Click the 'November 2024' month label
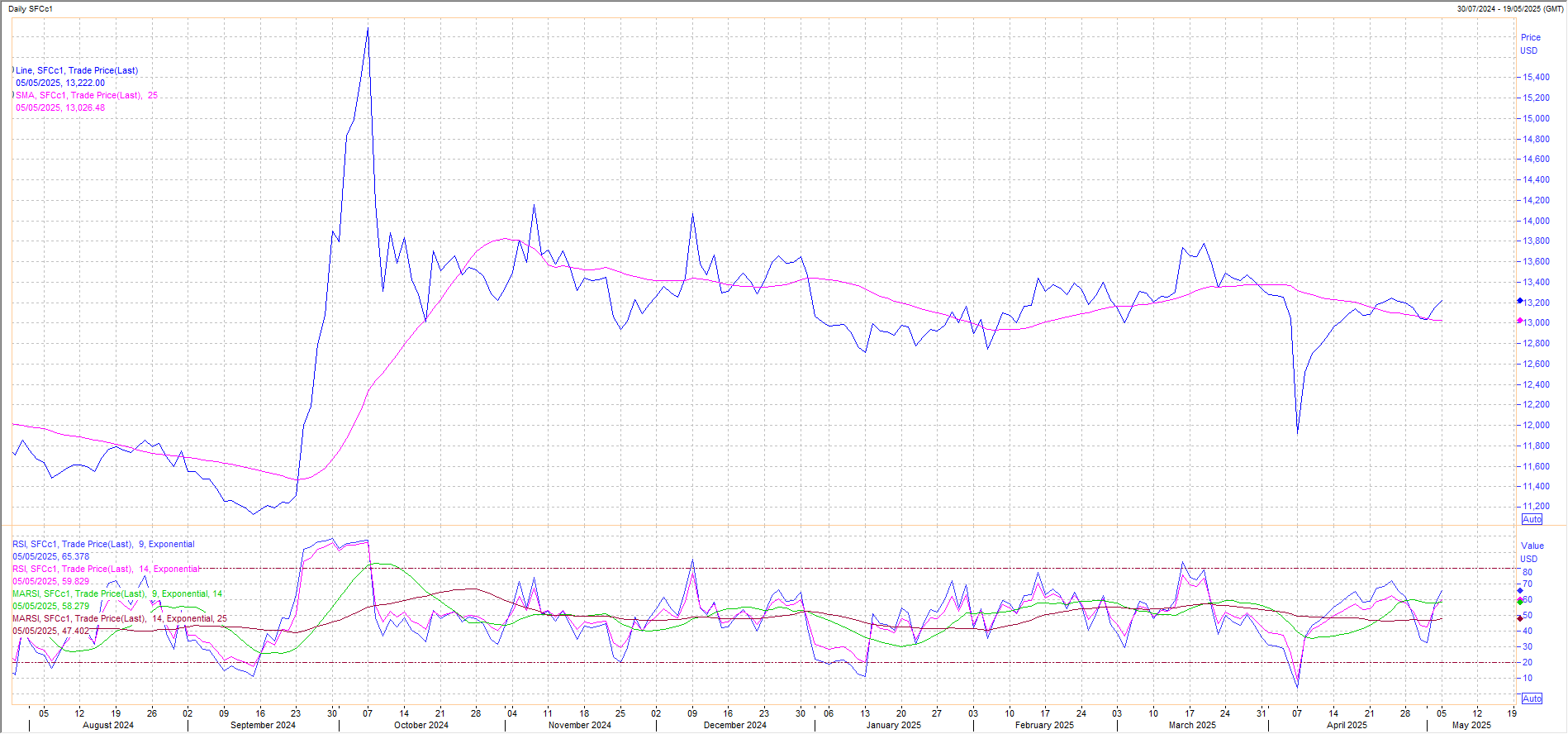Screen dimensions: 1568x734 (580, 725)
